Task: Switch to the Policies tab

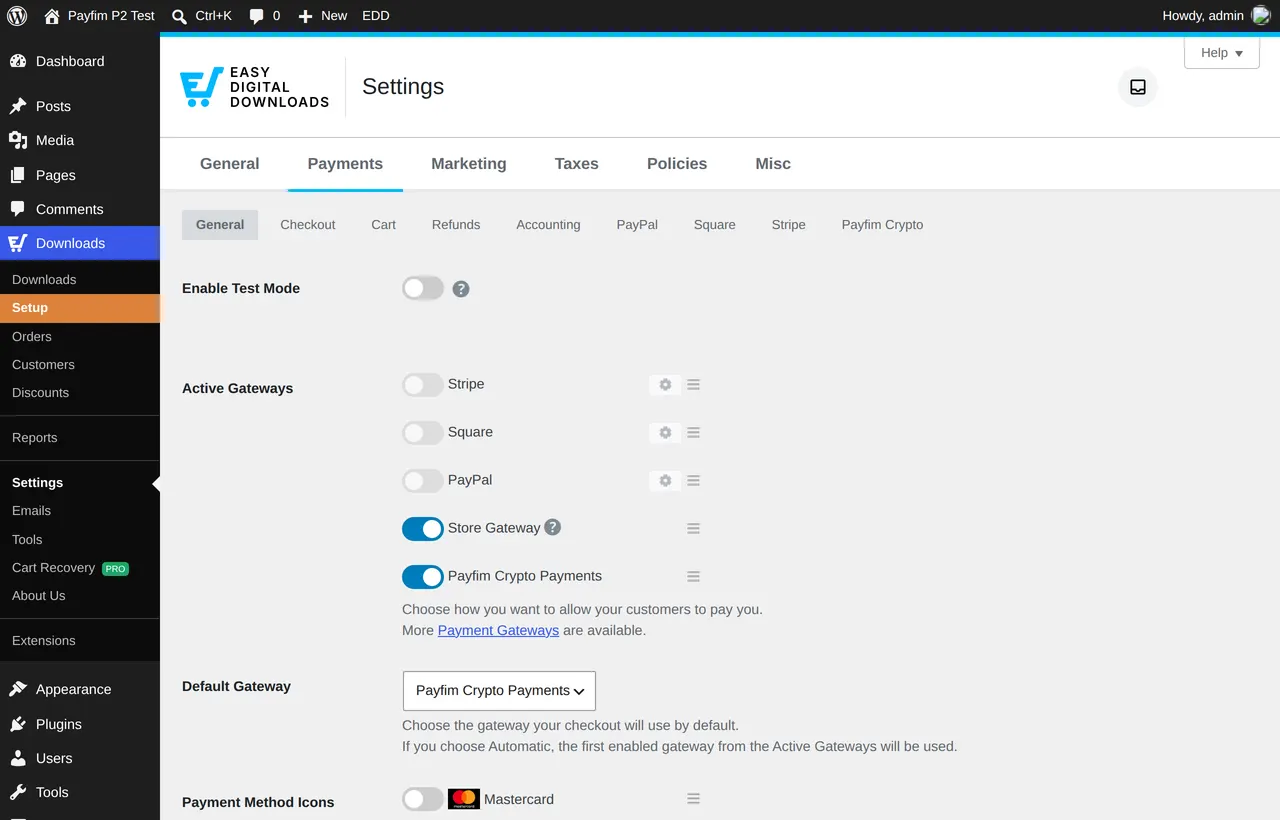Action: [x=677, y=164]
